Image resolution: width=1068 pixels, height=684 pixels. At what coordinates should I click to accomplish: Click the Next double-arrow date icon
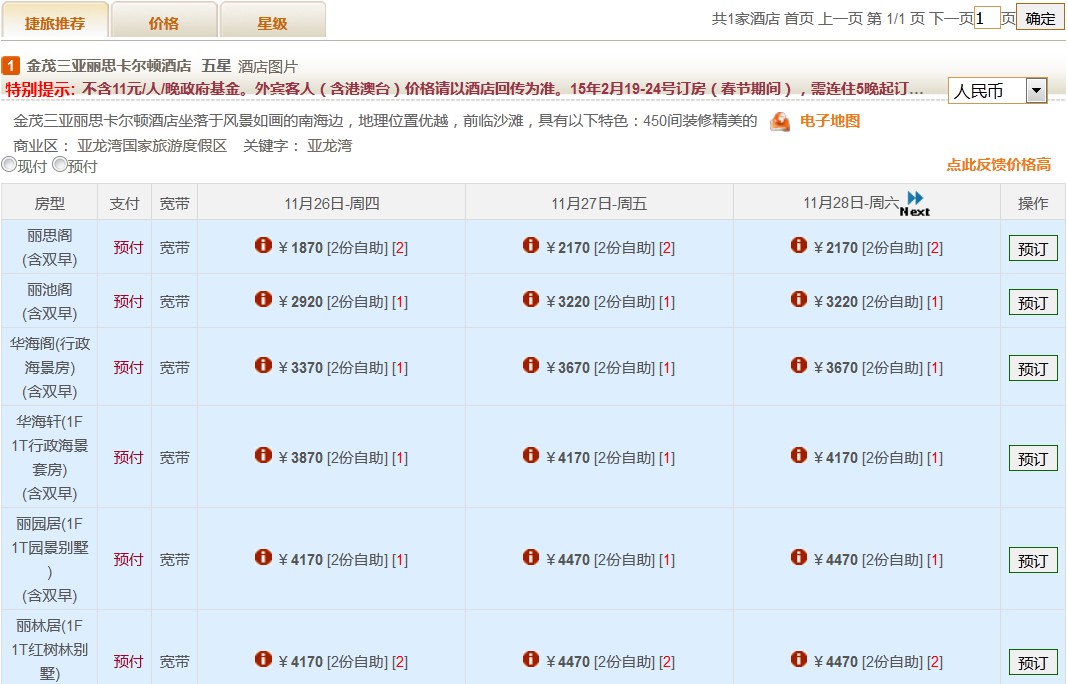[914, 203]
